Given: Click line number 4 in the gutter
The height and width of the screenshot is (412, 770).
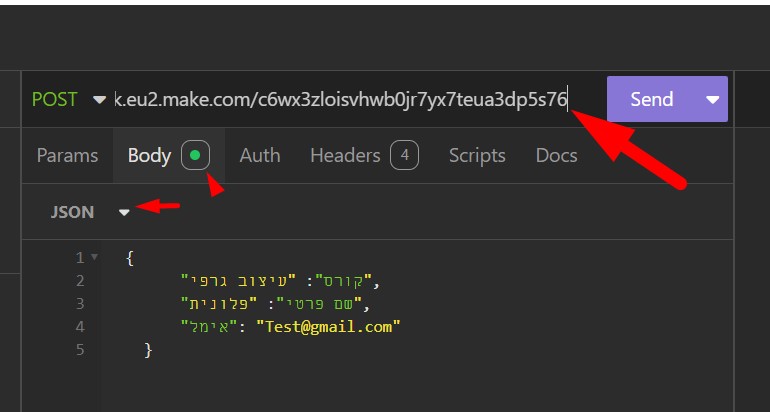Looking at the screenshot, I should tap(80, 327).
